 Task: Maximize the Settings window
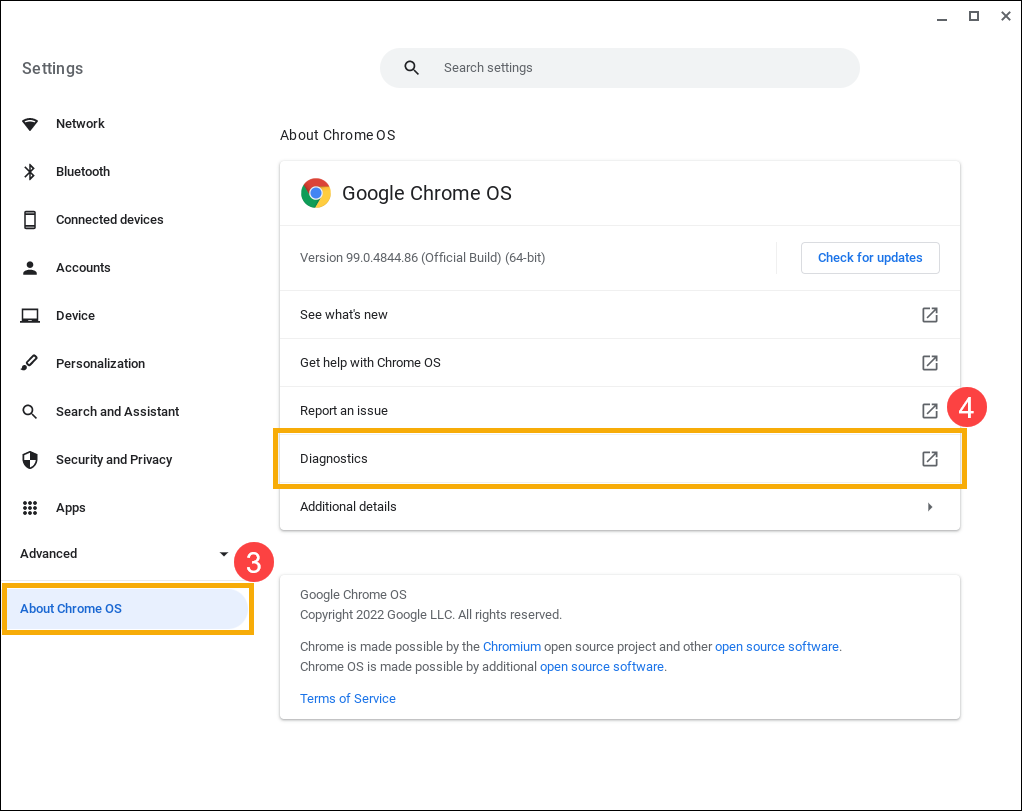click(x=974, y=16)
